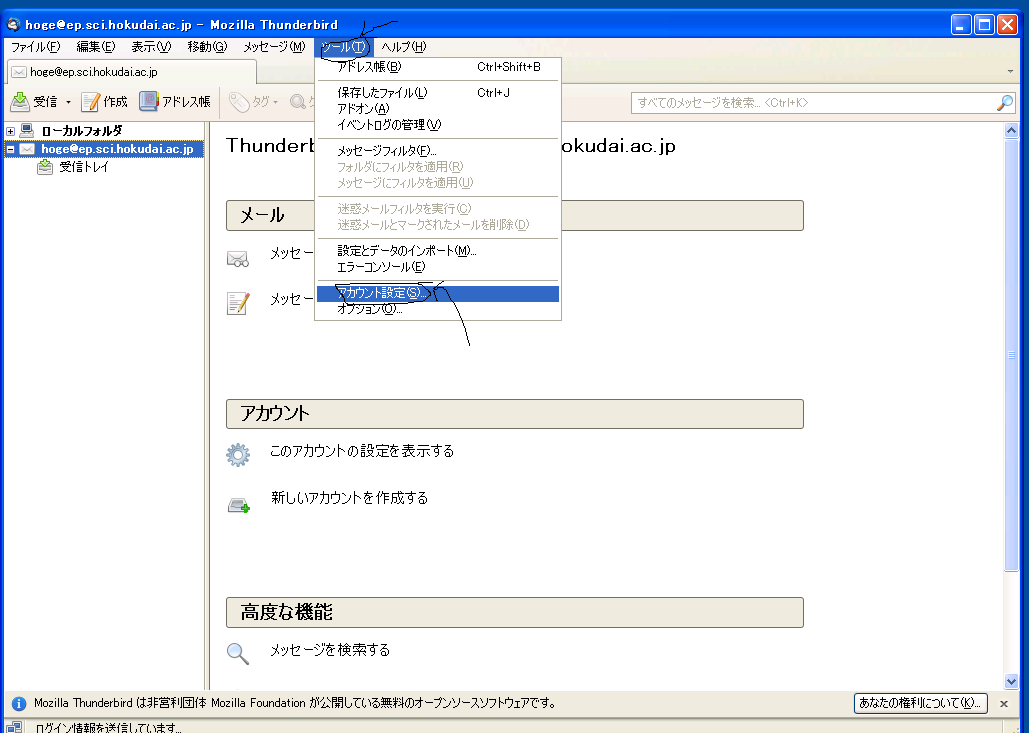Image resolution: width=1029 pixels, height=733 pixels.
Task: Open the メッセージ(M) menu
Action: click(274, 47)
